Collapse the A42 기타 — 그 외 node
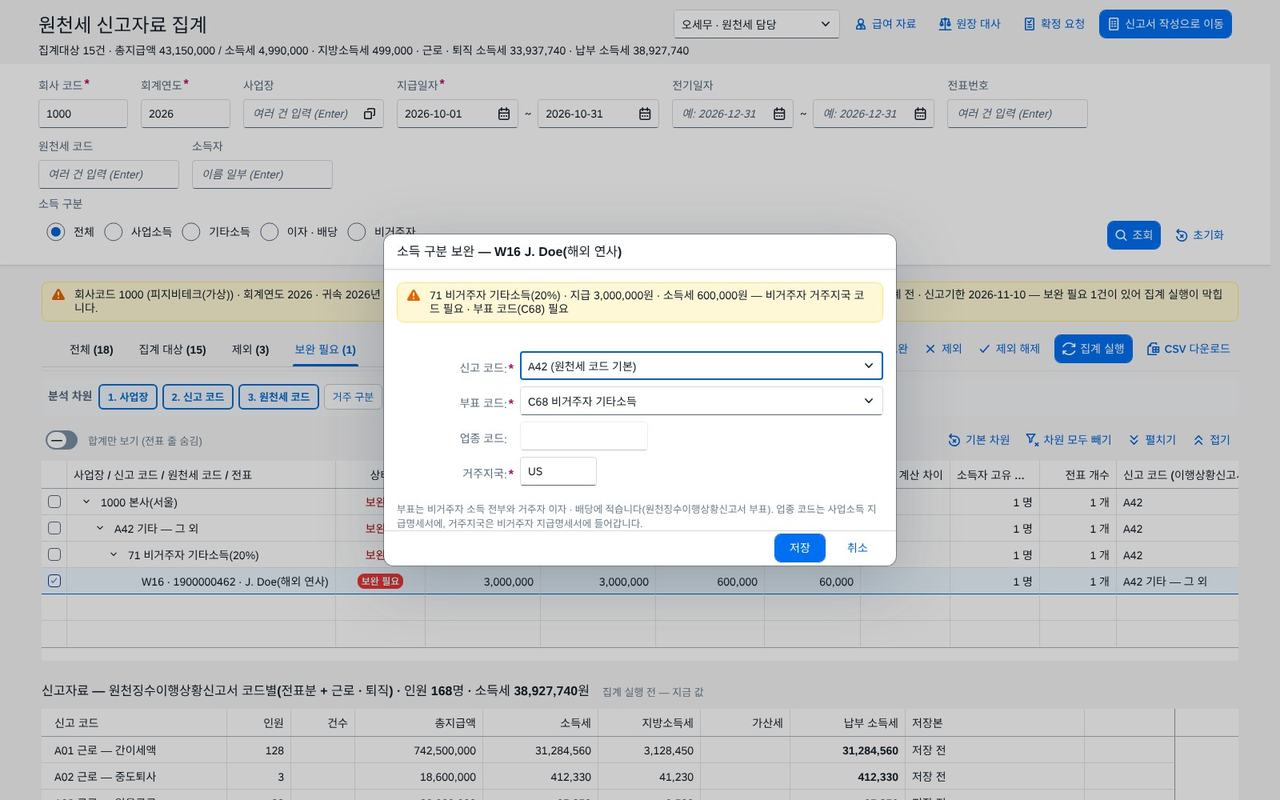The image size is (1280, 800). pos(100,528)
